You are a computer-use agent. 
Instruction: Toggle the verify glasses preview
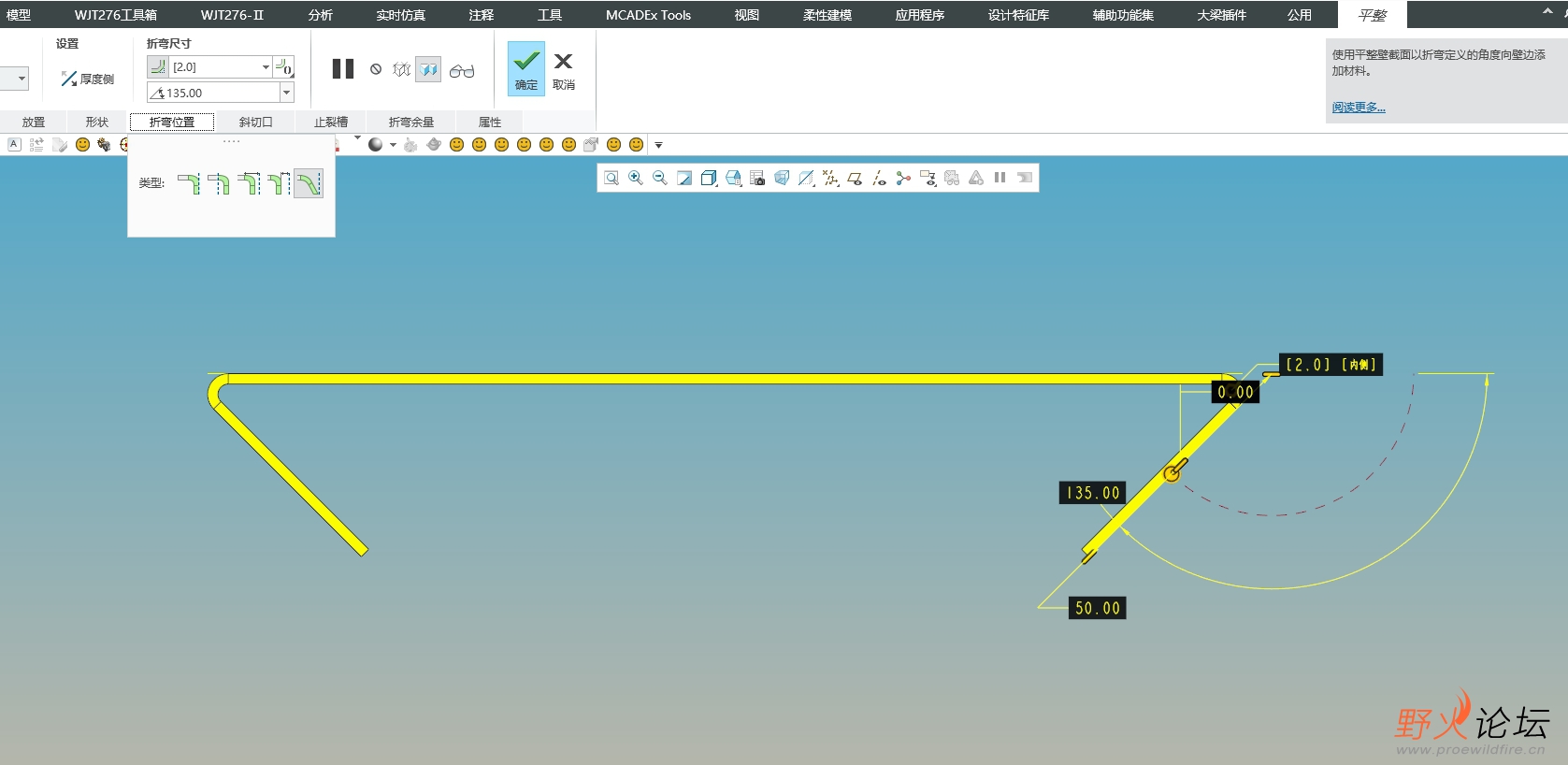[462, 70]
